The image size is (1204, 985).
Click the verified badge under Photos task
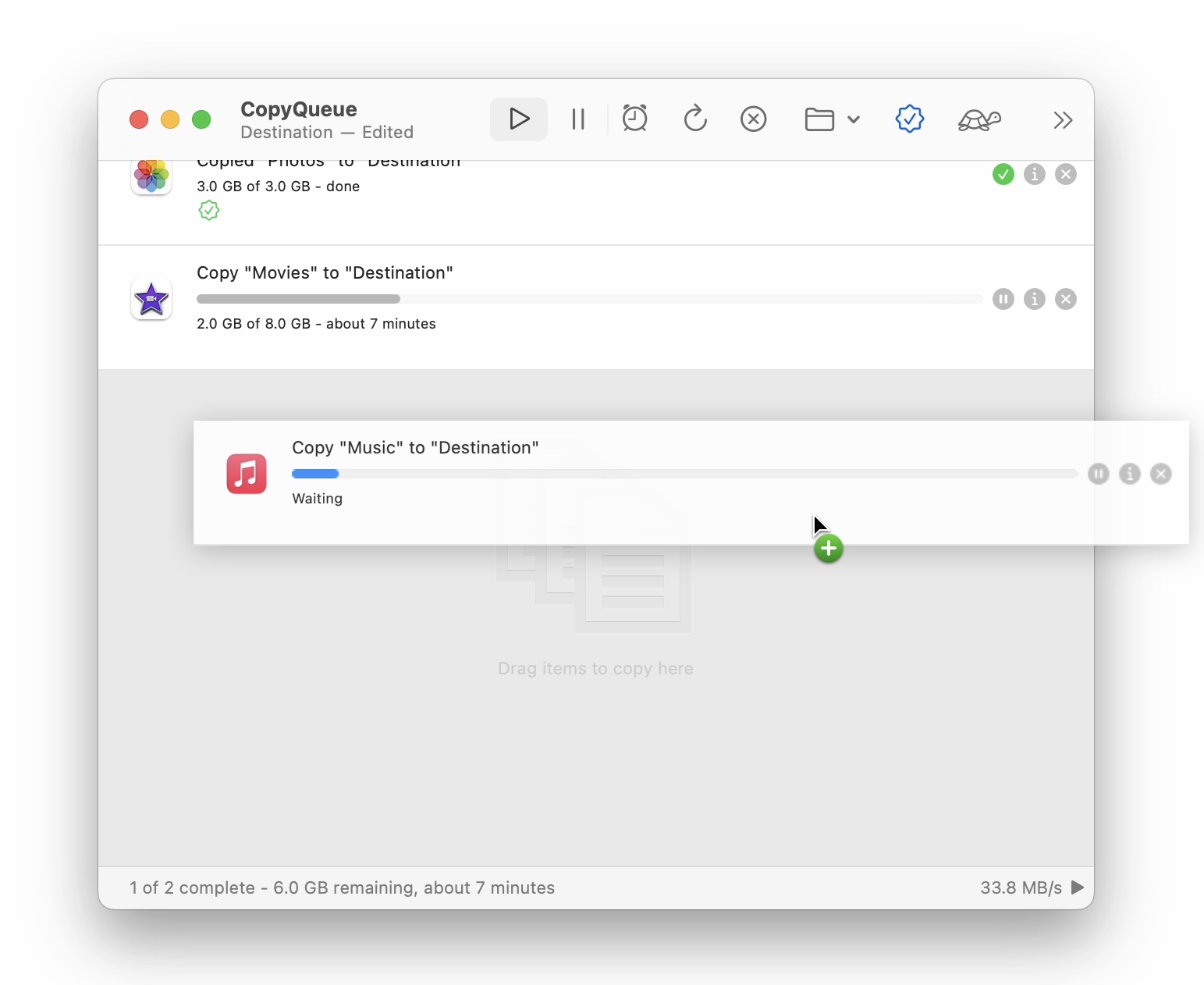[x=209, y=211]
